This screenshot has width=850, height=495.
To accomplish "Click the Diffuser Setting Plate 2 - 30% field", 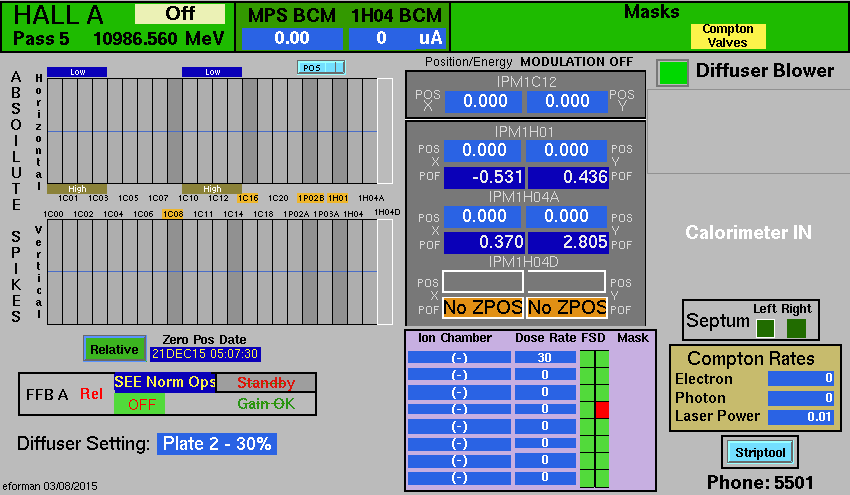I will 217,443.
